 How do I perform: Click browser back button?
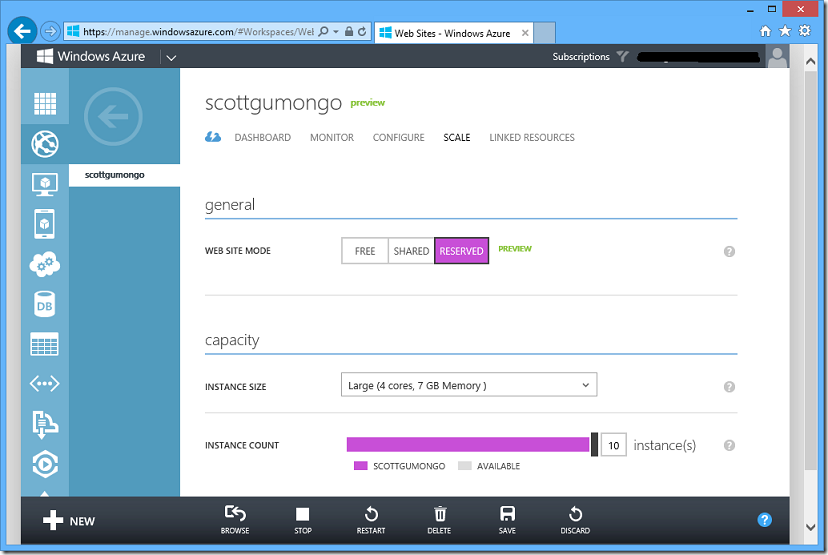click(22, 31)
